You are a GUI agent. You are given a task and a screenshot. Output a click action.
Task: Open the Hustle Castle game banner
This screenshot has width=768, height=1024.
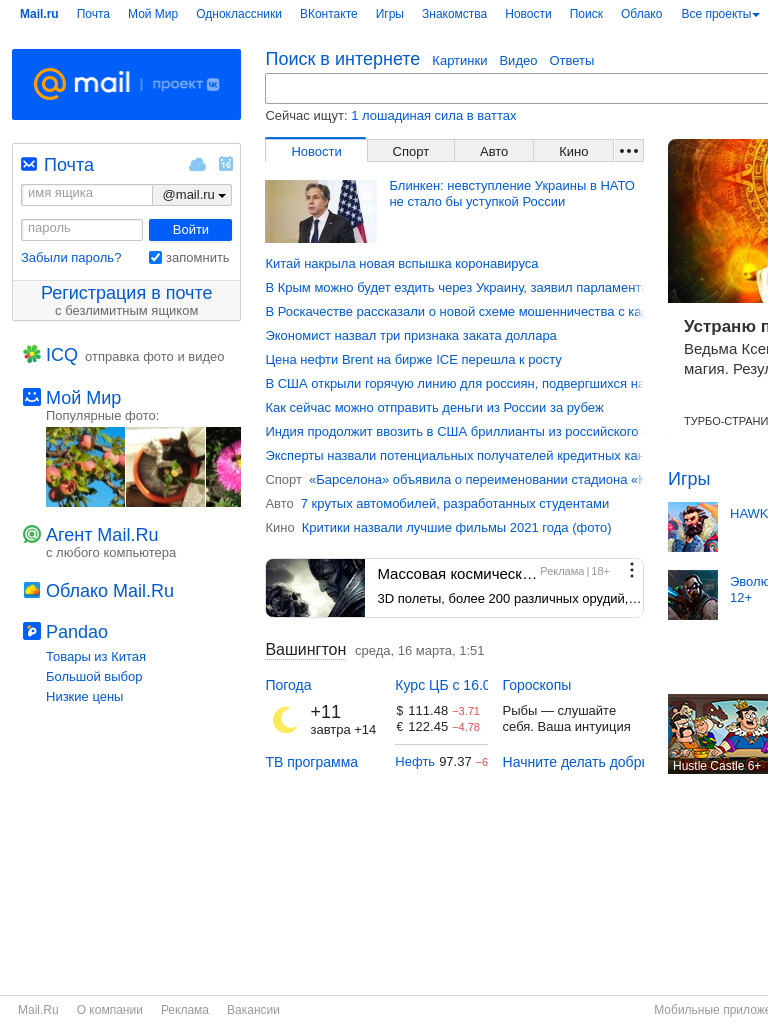pyautogui.click(x=718, y=734)
